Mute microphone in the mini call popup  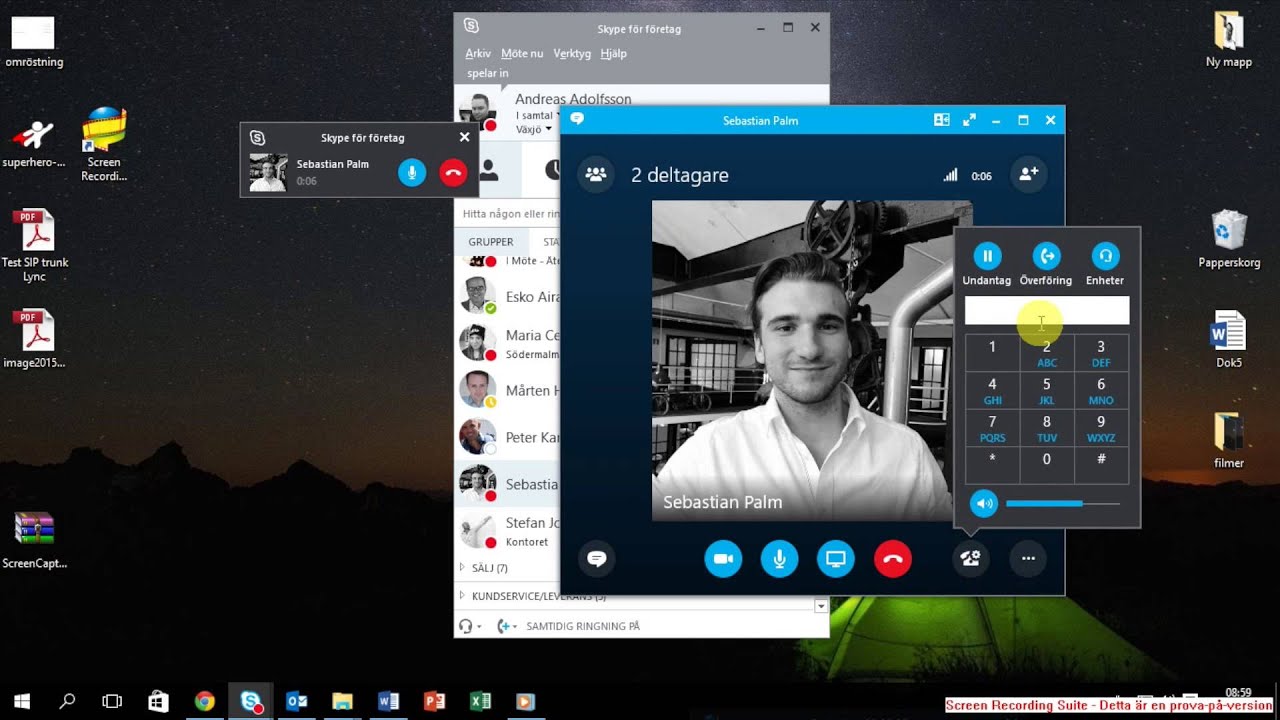[412, 172]
